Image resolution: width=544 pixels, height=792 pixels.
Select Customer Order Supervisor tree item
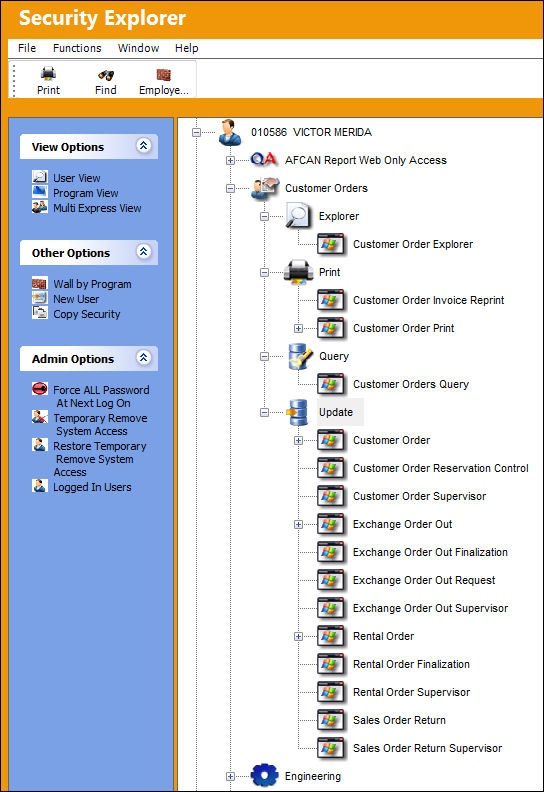[419, 496]
